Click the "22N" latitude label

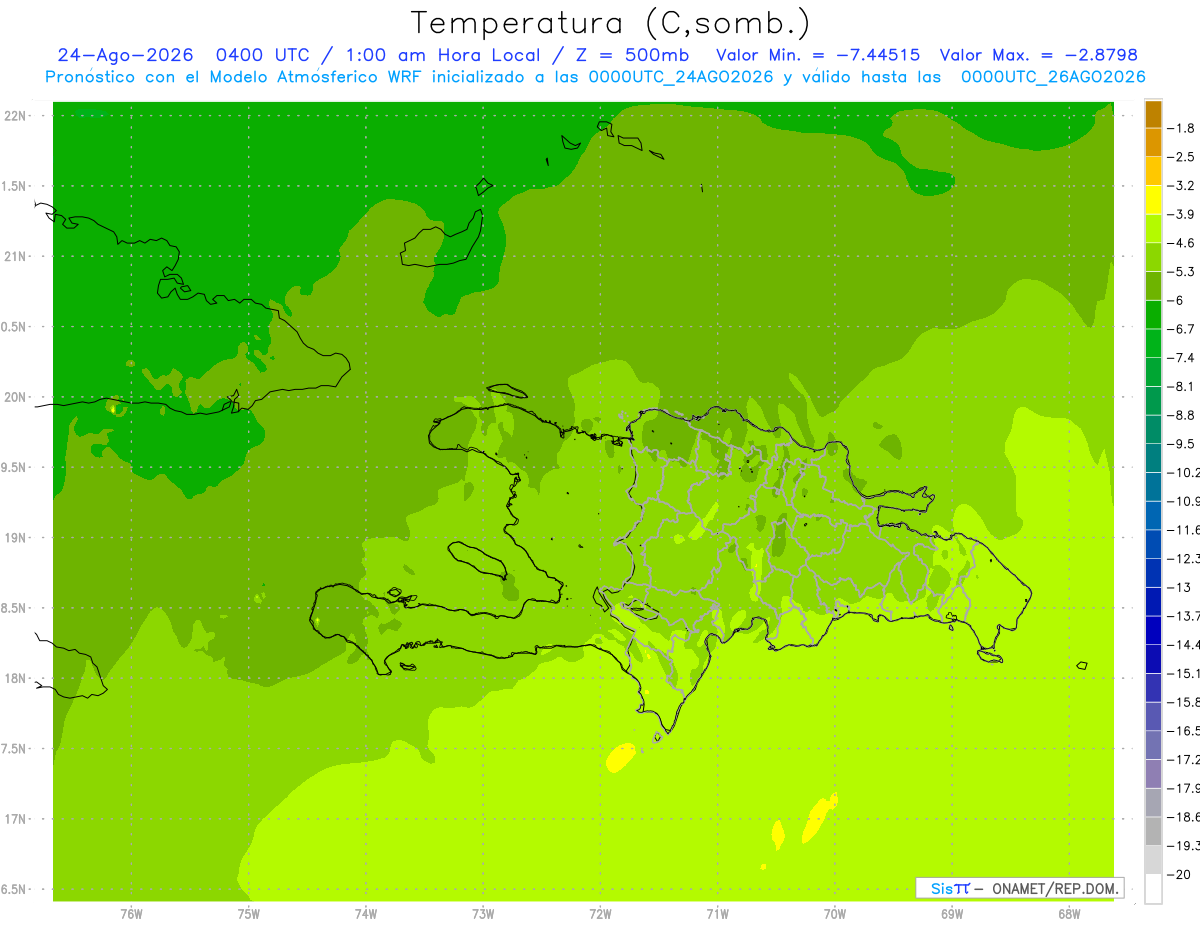click(x=15, y=116)
